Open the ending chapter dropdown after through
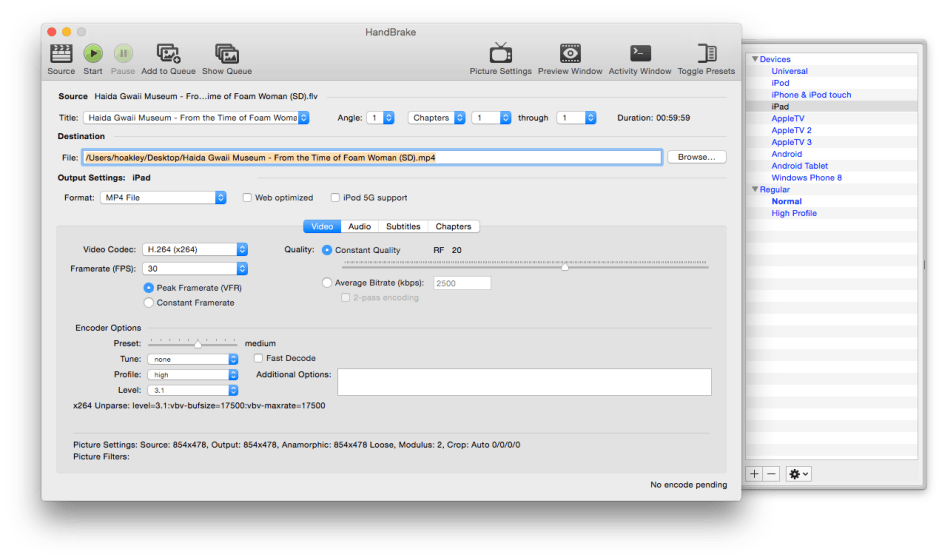Viewport: 939px width, 560px height. 576,118
